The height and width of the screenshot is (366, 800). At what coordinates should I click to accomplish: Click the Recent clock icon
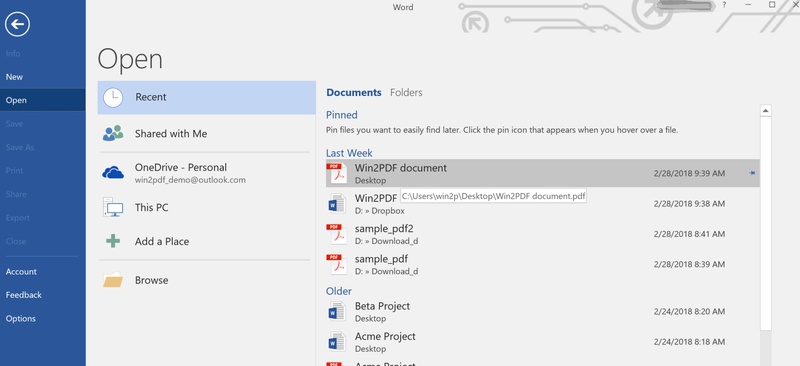(x=113, y=97)
